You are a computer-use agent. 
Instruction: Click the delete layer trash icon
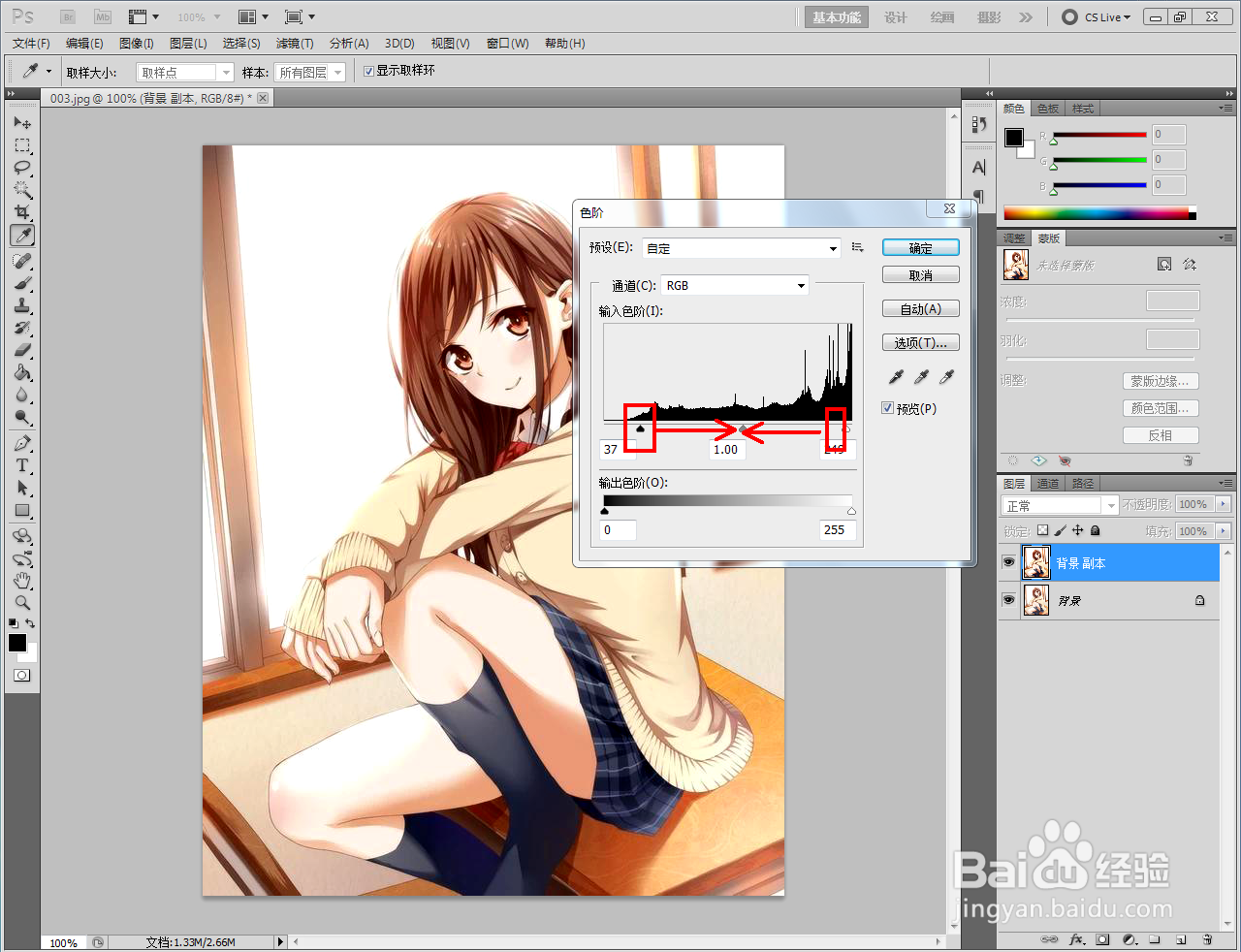[1207, 939]
